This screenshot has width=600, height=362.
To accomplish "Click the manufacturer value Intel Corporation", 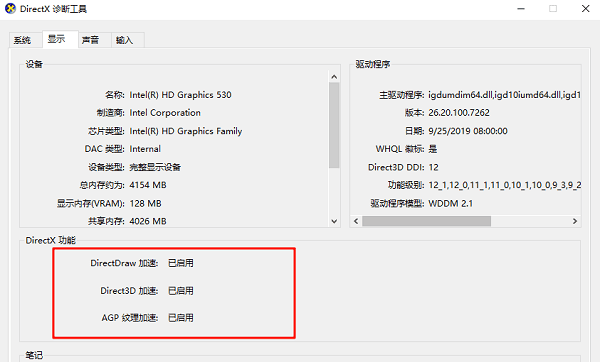I will pyautogui.click(x=165, y=113).
